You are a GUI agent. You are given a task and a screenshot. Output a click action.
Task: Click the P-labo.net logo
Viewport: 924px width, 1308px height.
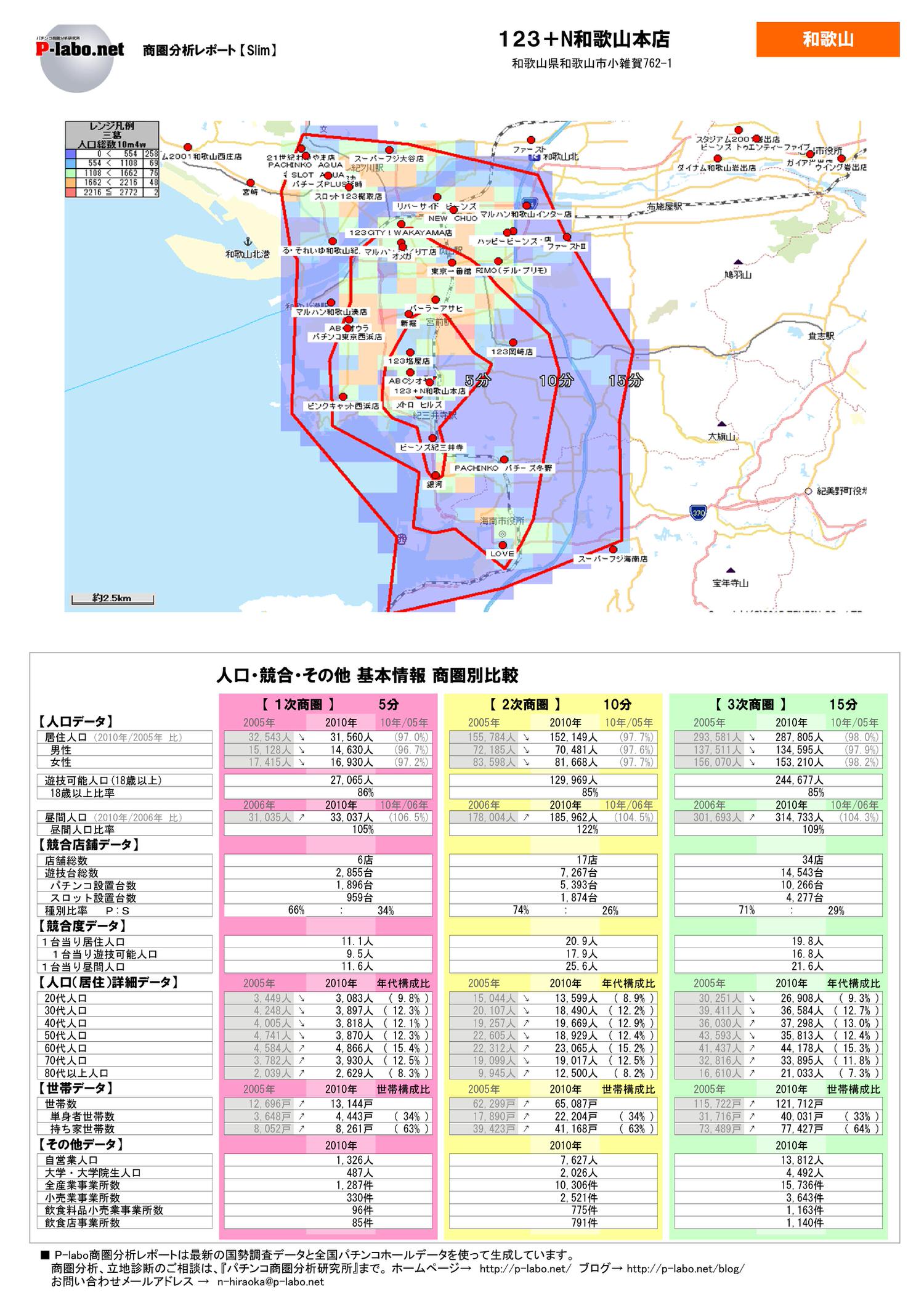(x=79, y=51)
